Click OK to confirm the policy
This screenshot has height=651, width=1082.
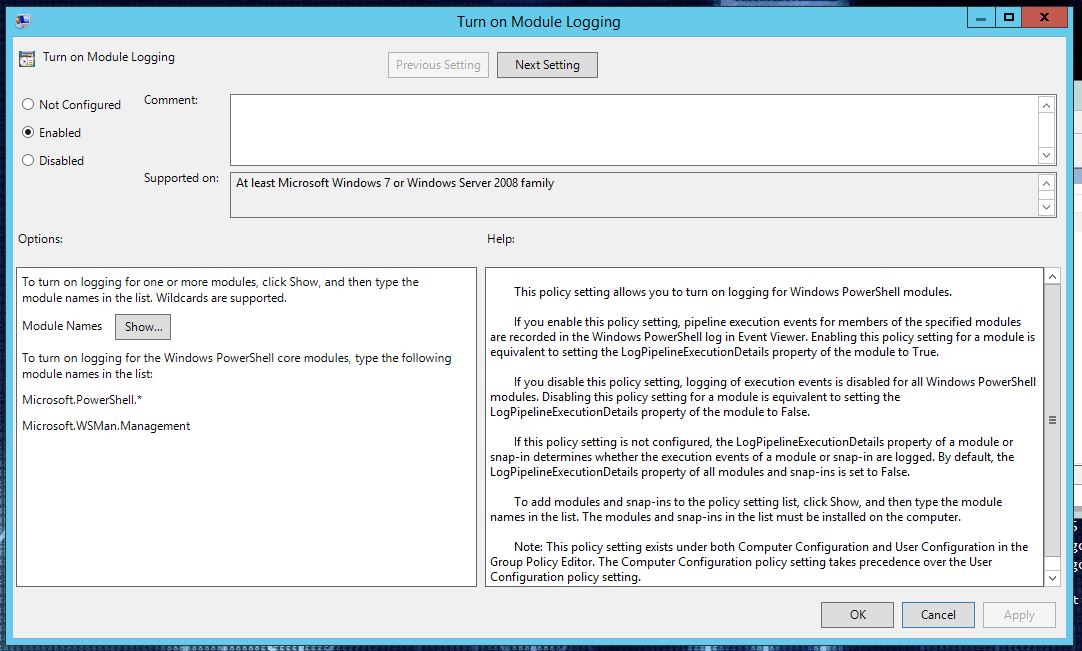point(857,614)
